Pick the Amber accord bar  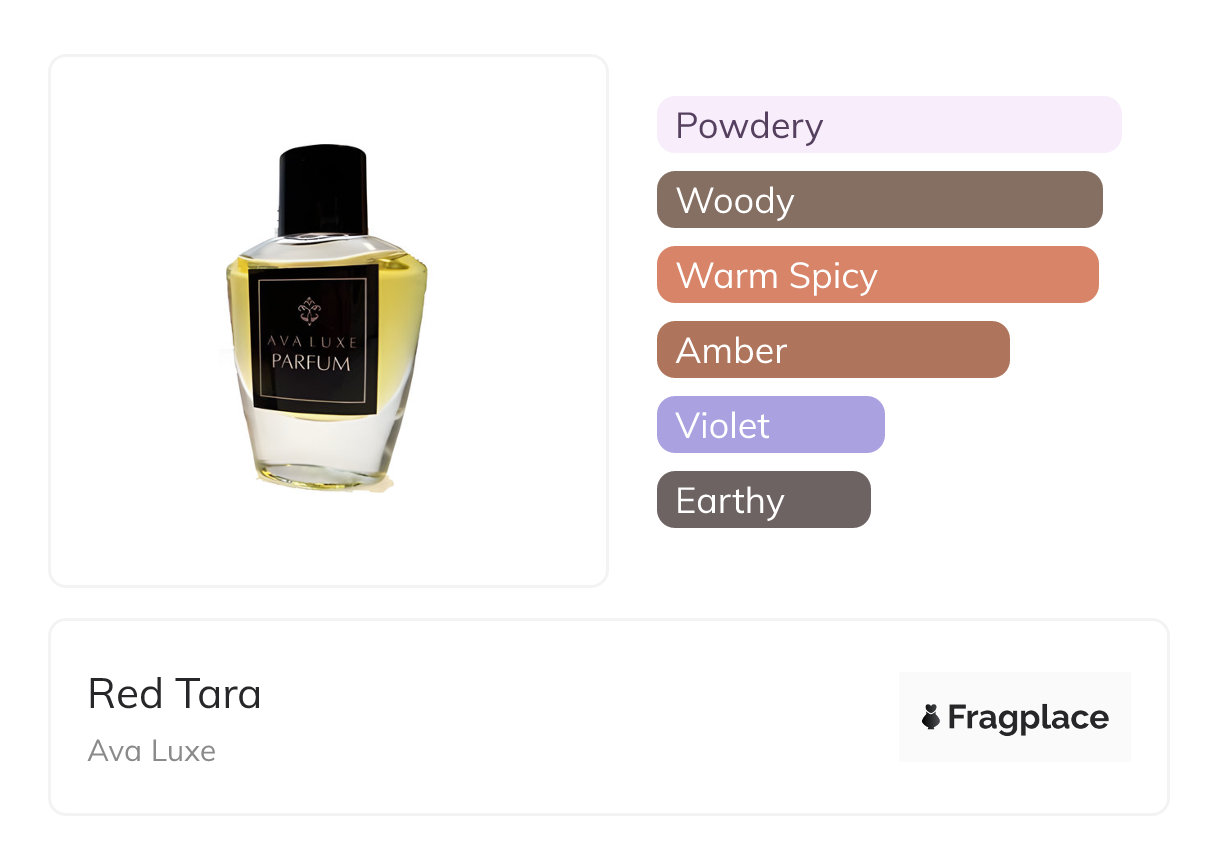833,350
